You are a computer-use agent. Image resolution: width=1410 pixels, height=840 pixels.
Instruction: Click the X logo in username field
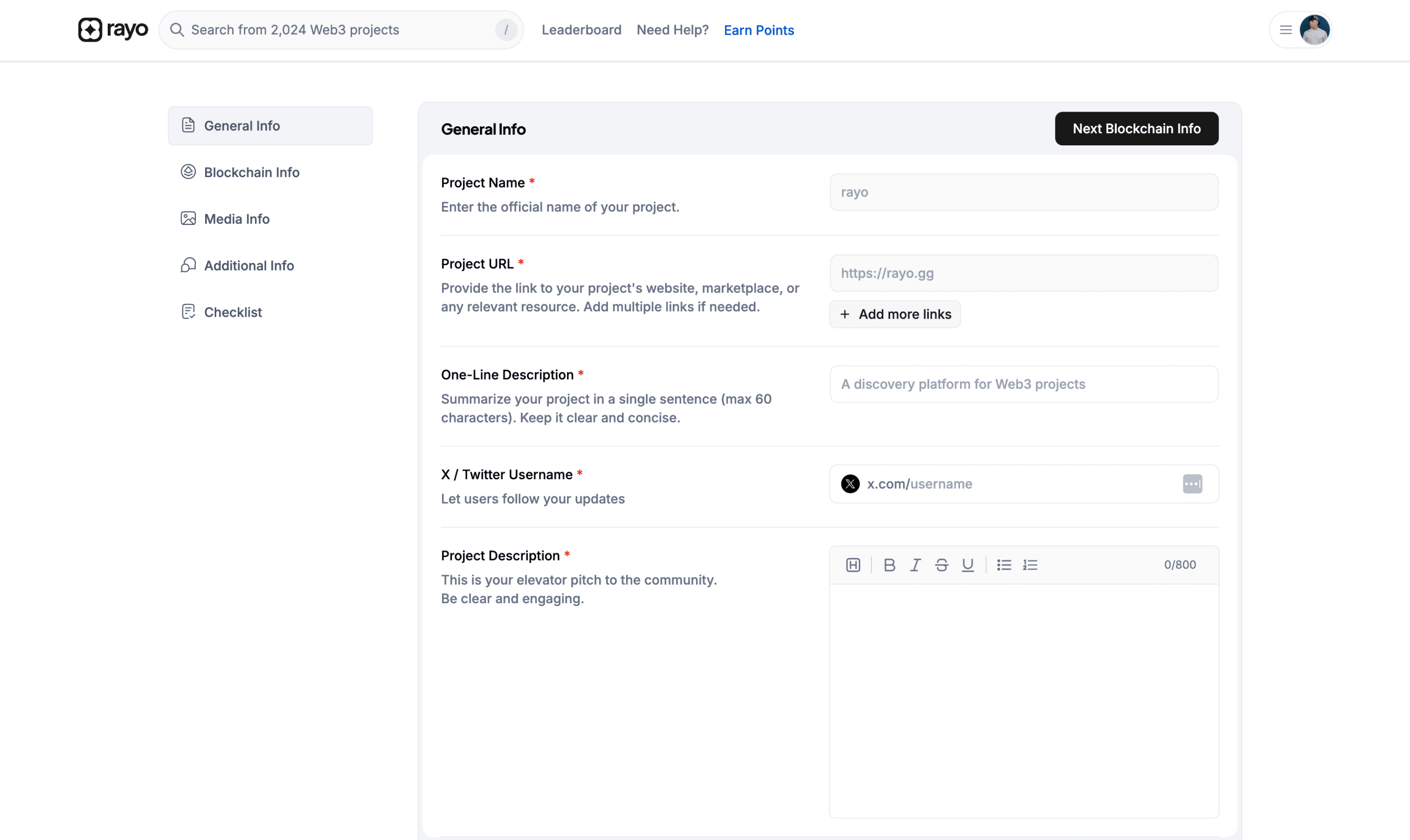tap(849, 484)
